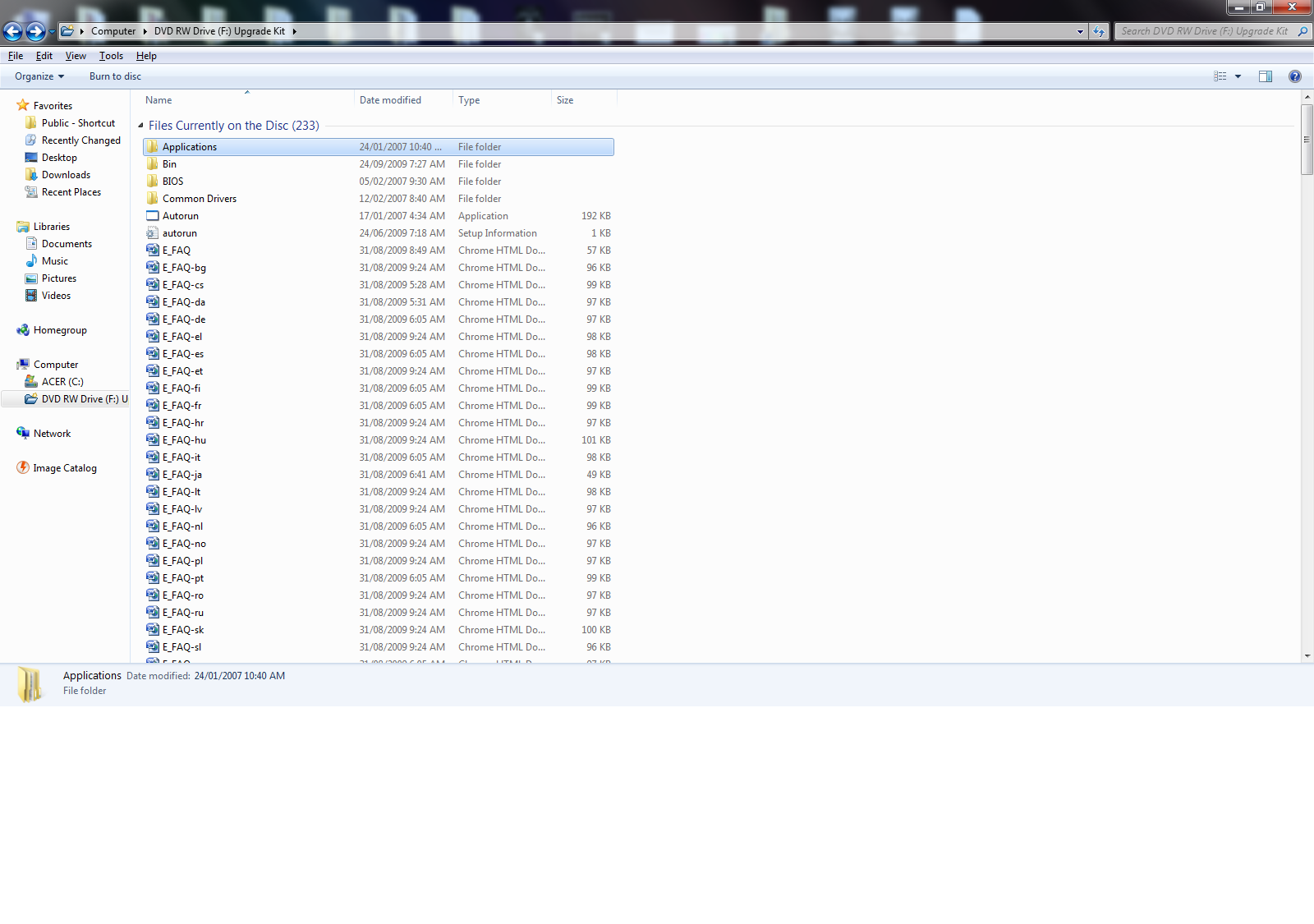The height and width of the screenshot is (924, 1314).
Task: Click the Back navigation arrow
Action: [13, 31]
